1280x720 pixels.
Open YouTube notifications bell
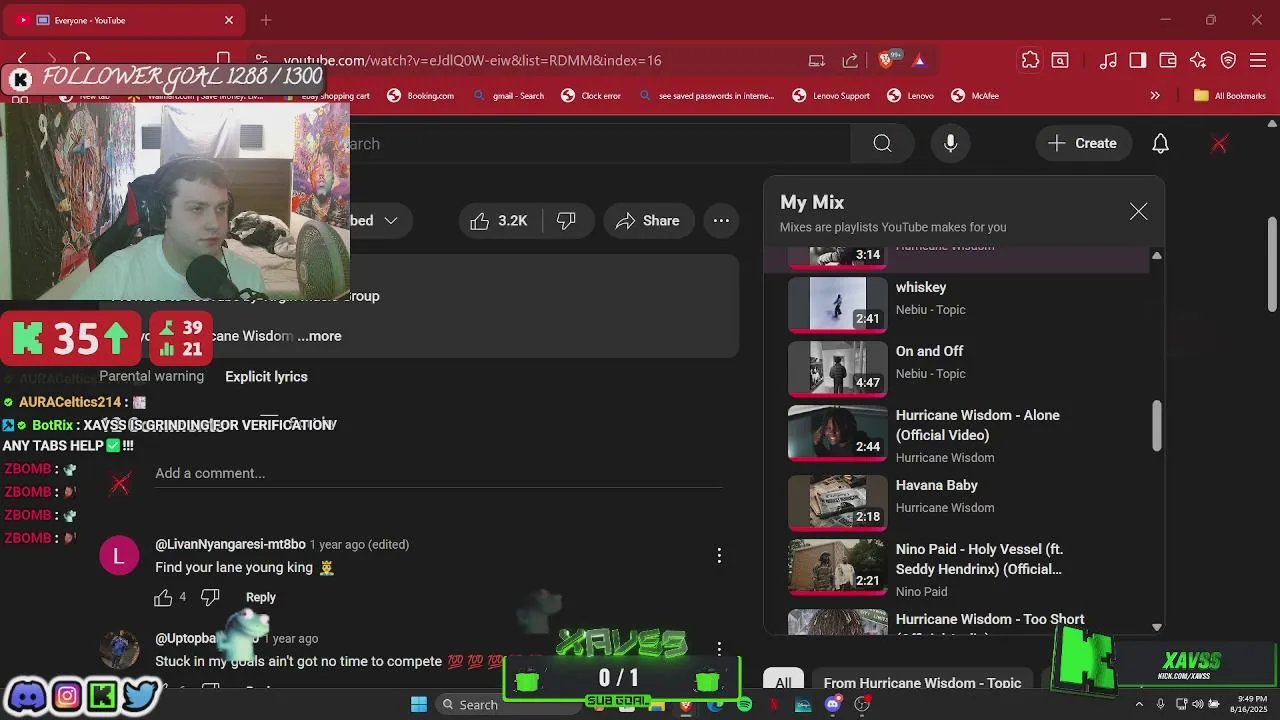coord(1160,143)
